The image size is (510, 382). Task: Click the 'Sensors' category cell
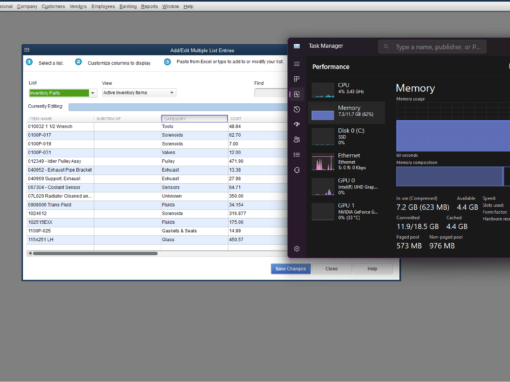tap(194, 187)
